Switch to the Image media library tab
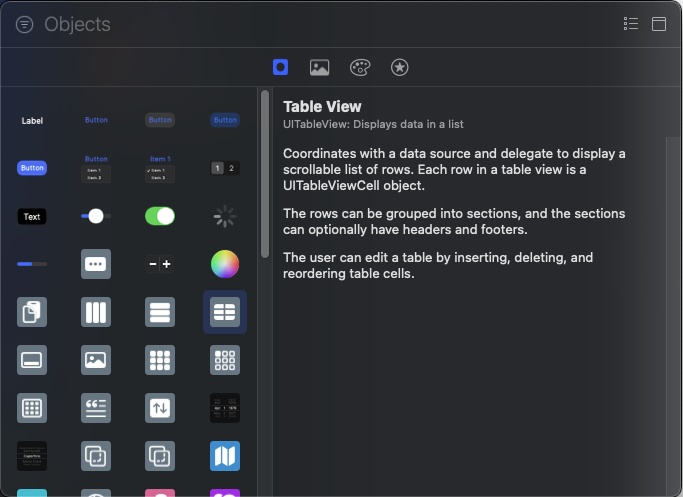This screenshot has width=683, height=497. [x=319, y=68]
